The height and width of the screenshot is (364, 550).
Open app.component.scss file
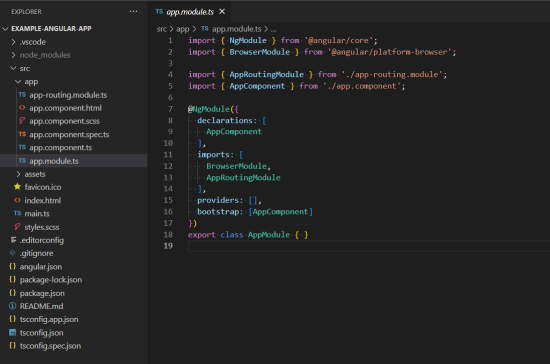64,121
